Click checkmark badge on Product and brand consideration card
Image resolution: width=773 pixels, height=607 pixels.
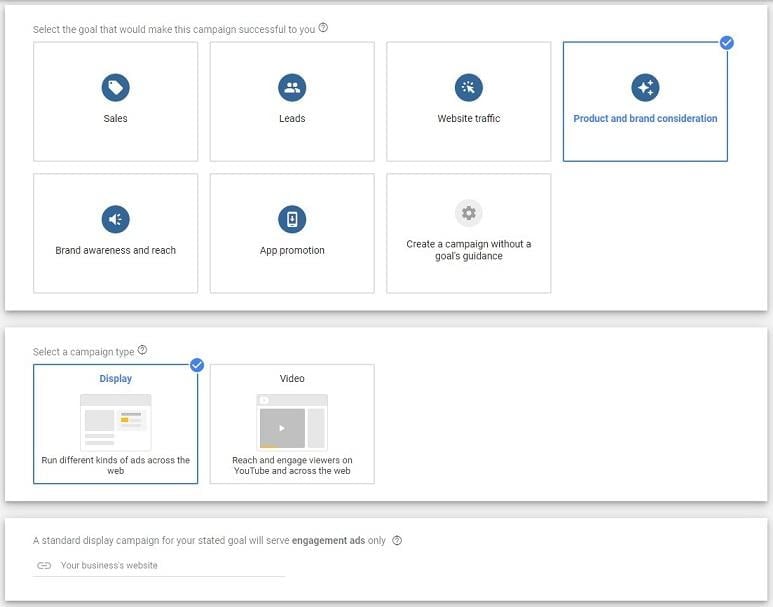pyautogui.click(x=726, y=43)
